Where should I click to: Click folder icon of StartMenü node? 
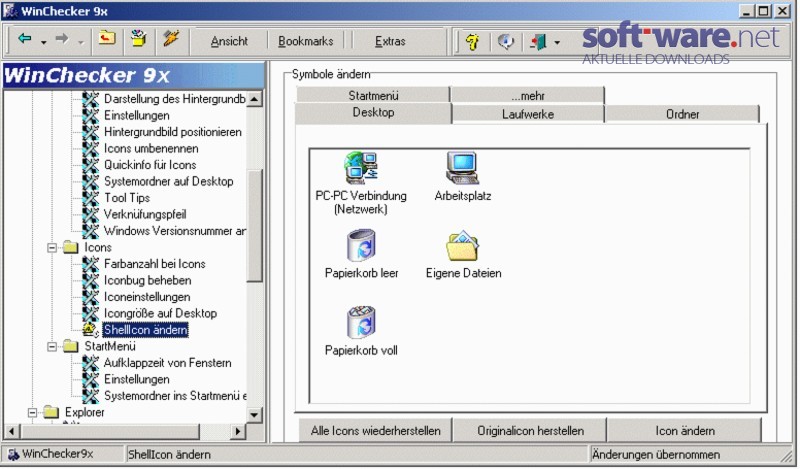pos(71,347)
